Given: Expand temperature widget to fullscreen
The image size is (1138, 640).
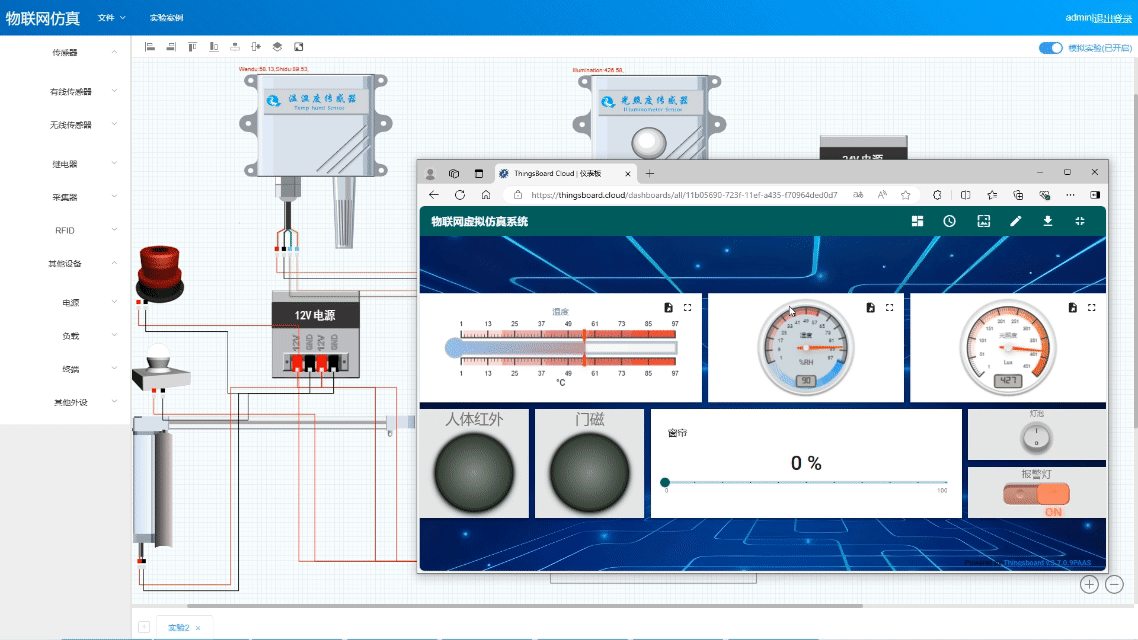Looking at the screenshot, I should click(x=687, y=308).
